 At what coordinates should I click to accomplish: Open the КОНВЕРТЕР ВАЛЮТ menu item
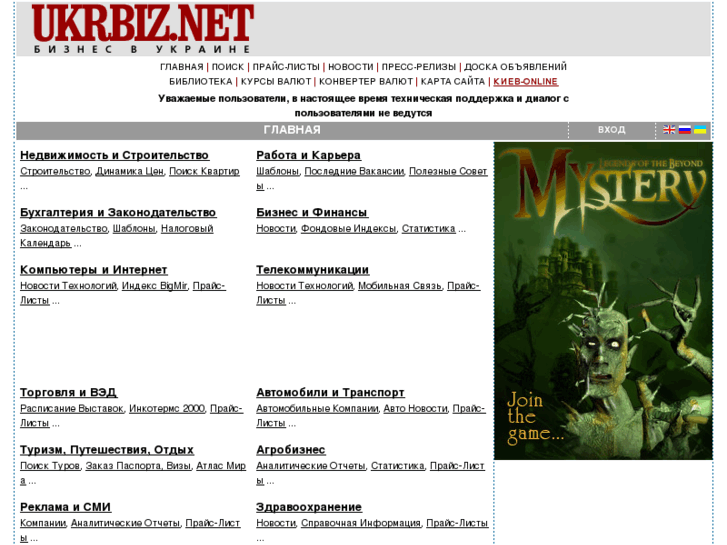366,82
